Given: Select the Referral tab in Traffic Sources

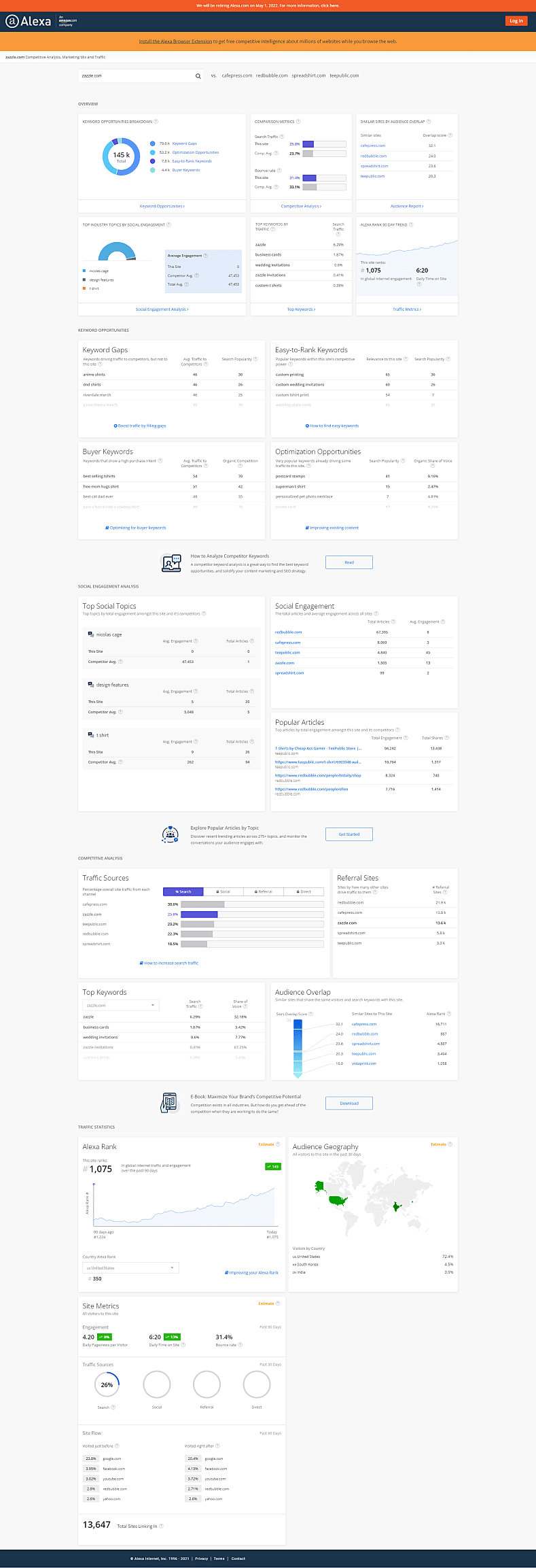Looking at the screenshot, I should pyautogui.click(x=264, y=891).
